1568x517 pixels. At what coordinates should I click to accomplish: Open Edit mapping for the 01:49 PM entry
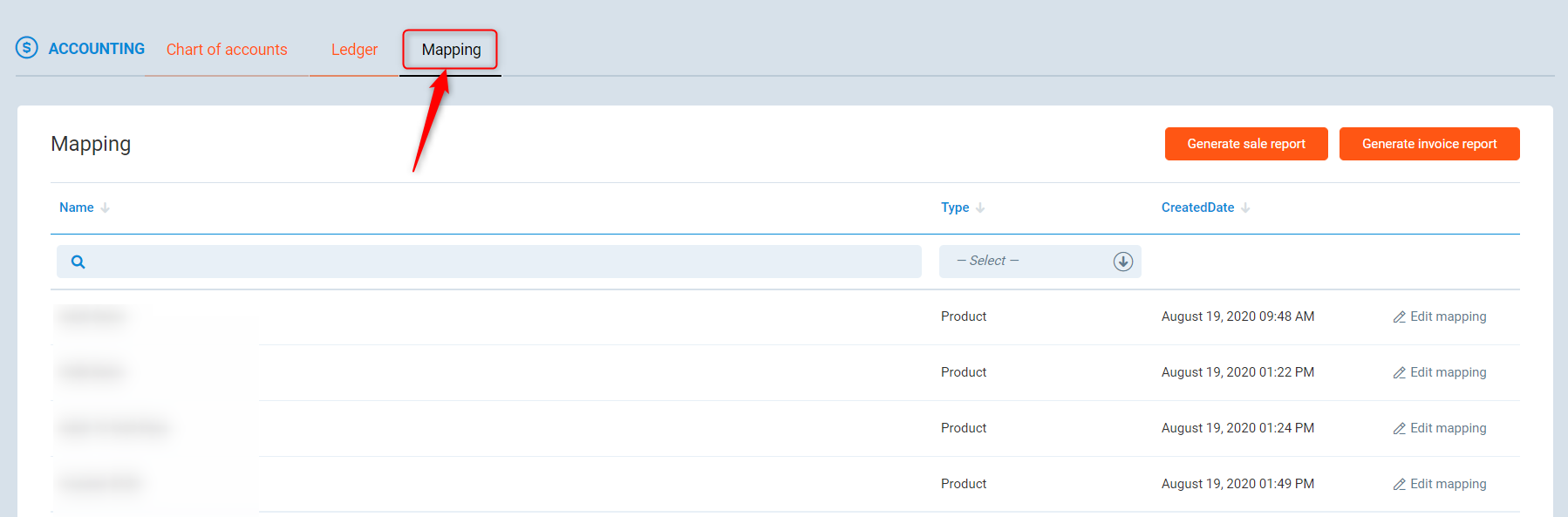click(1448, 484)
